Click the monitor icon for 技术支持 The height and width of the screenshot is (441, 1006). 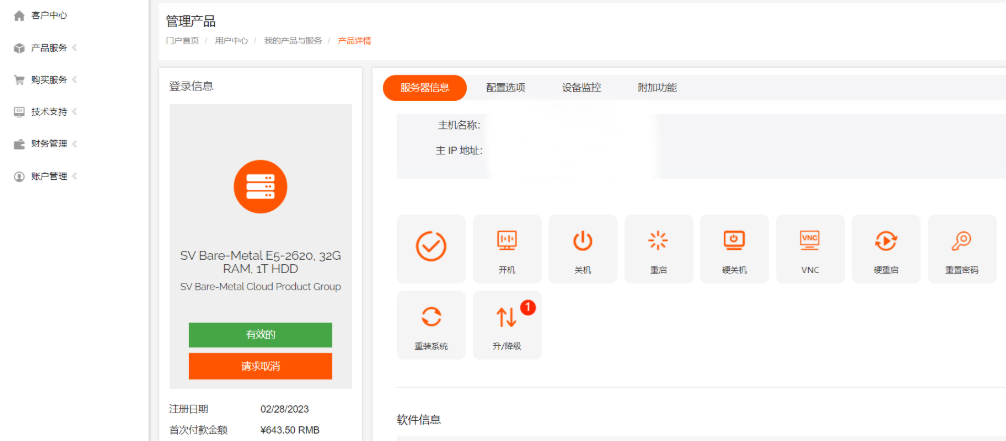click(19, 112)
